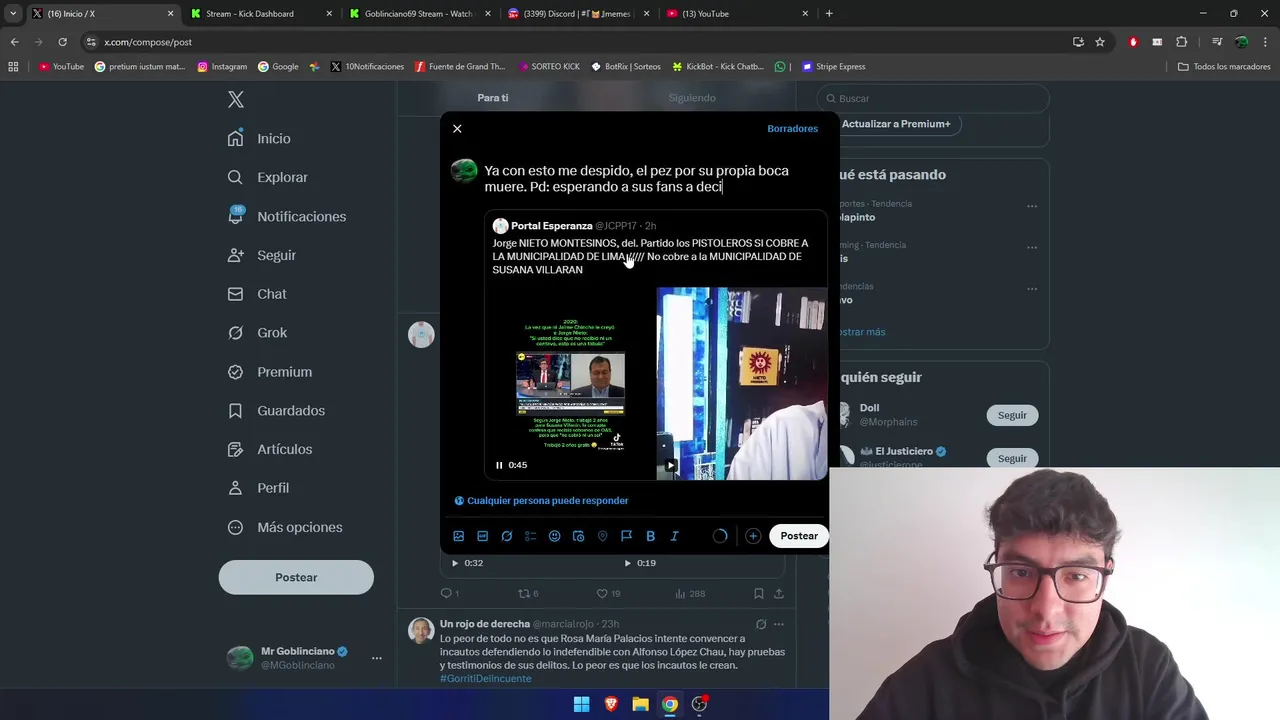Open Grok enhance icon in compose toolbar
Viewport: 1280px width, 720px height.
507,536
